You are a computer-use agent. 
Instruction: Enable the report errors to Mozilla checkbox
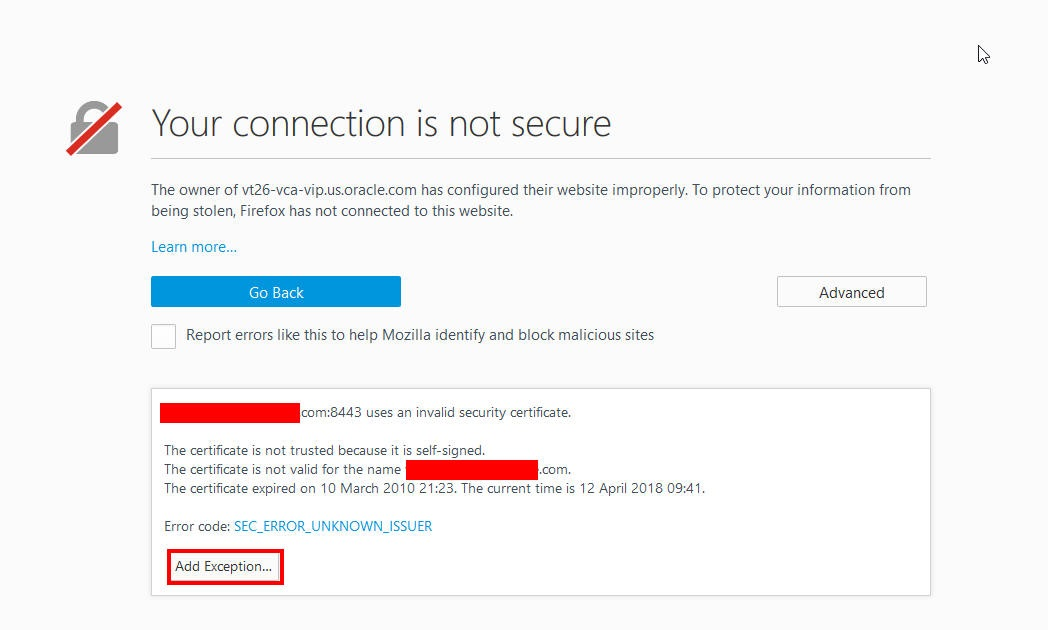pyautogui.click(x=163, y=336)
